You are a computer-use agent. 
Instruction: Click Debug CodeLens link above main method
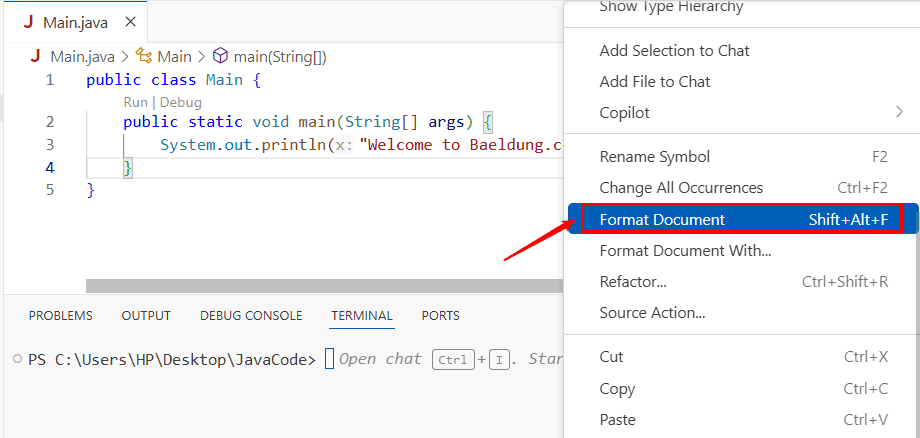181,102
